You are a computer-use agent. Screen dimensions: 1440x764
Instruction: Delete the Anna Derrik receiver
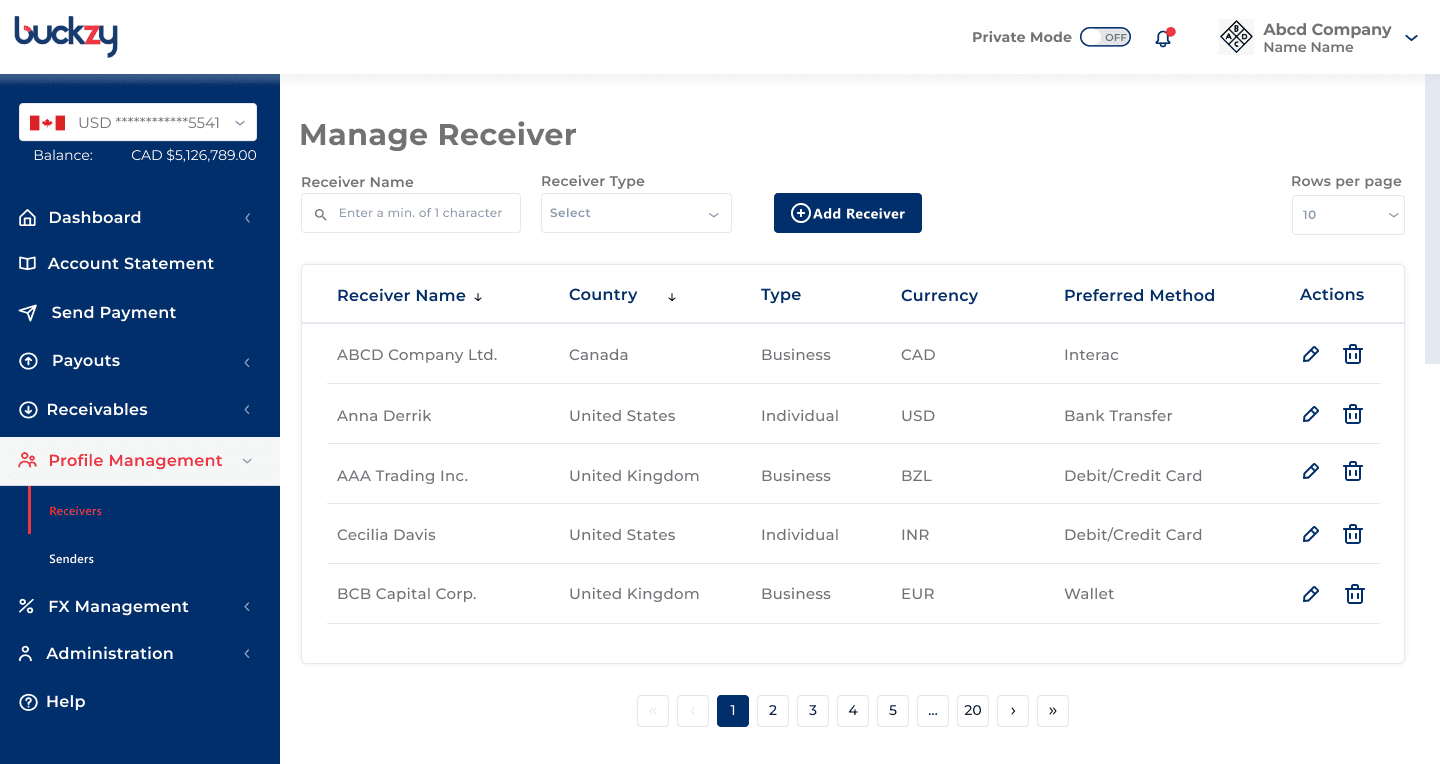click(x=1353, y=414)
